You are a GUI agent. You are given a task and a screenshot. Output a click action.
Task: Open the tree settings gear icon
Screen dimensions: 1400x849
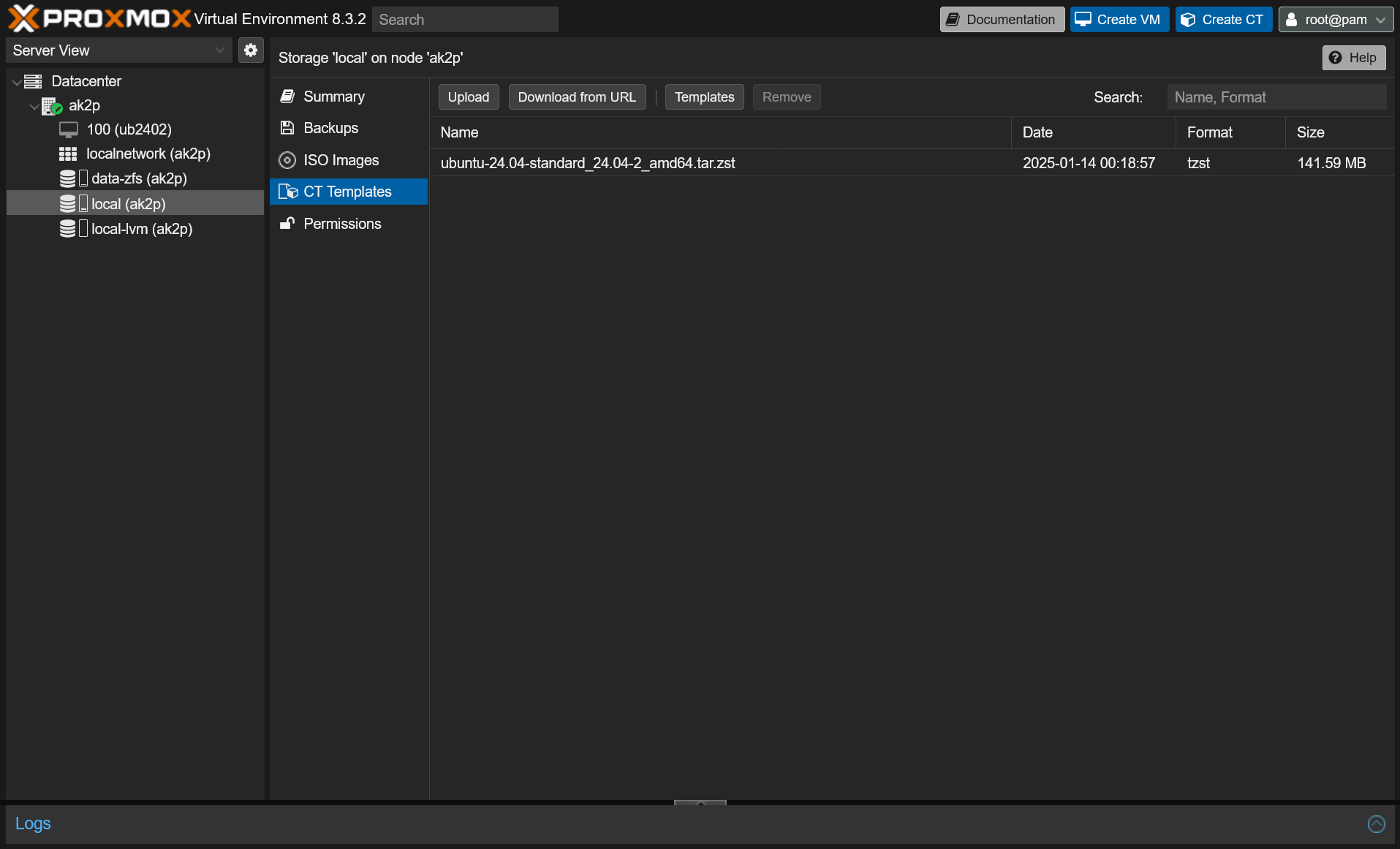(251, 50)
